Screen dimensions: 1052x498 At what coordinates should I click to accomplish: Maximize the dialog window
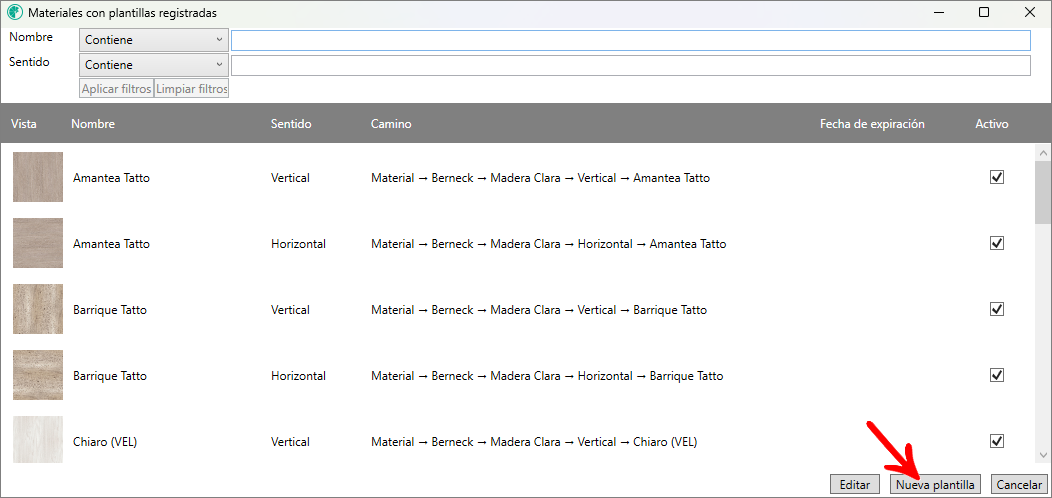pyautogui.click(x=984, y=13)
